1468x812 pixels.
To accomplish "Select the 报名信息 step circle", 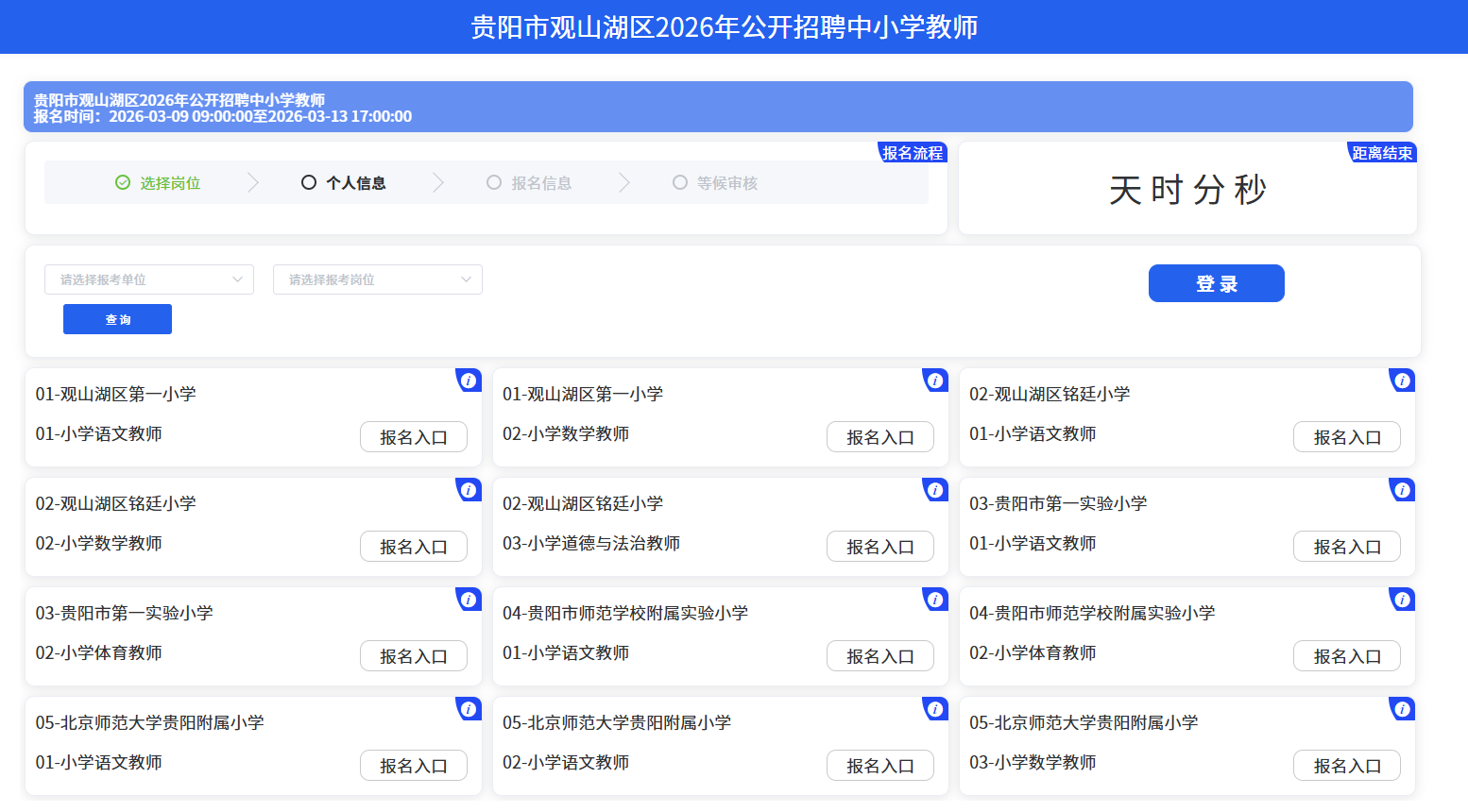I will pyautogui.click(x=494, y=183).
